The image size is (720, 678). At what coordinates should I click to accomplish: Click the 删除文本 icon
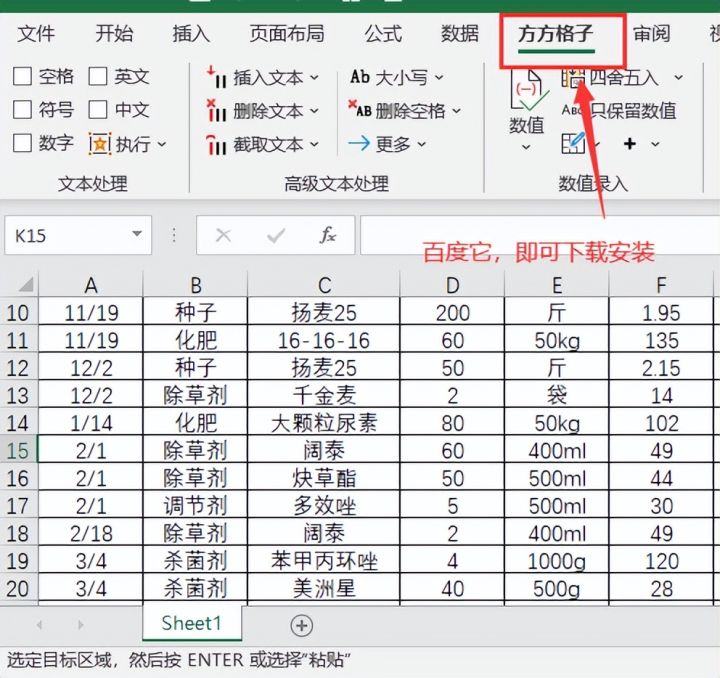pos(217,111)
